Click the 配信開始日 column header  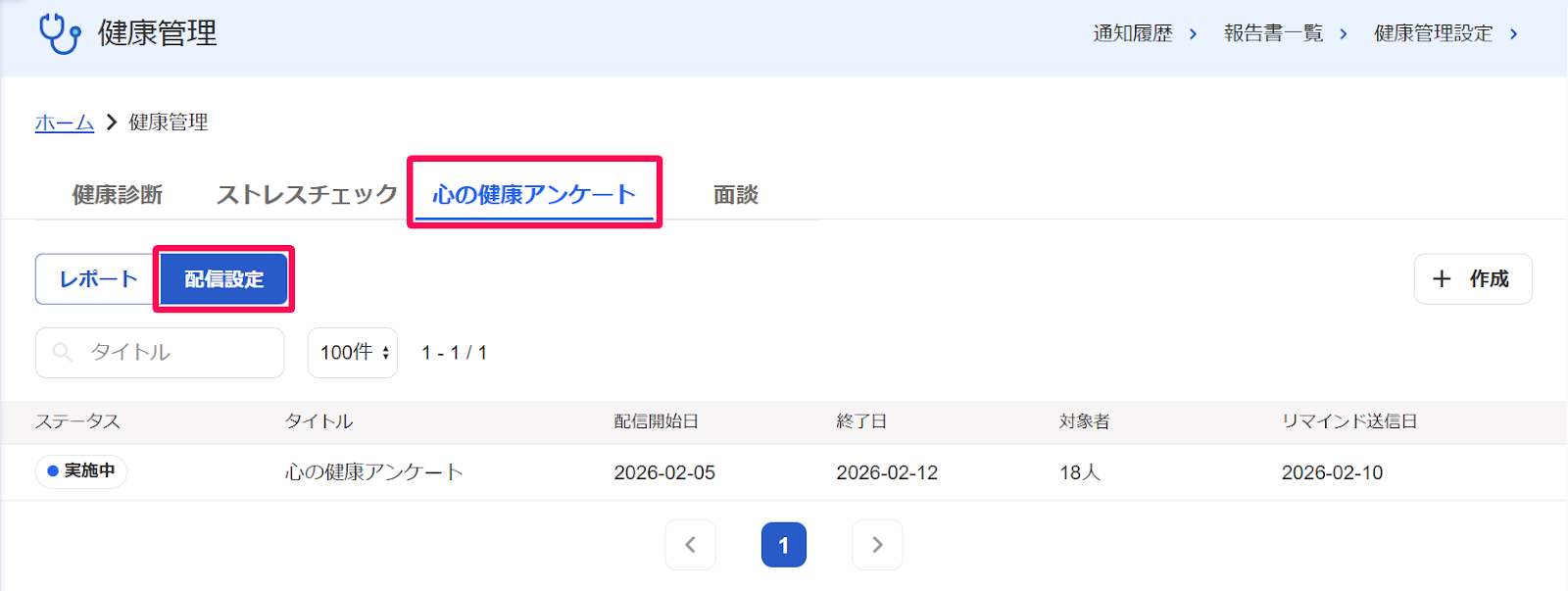657,421
